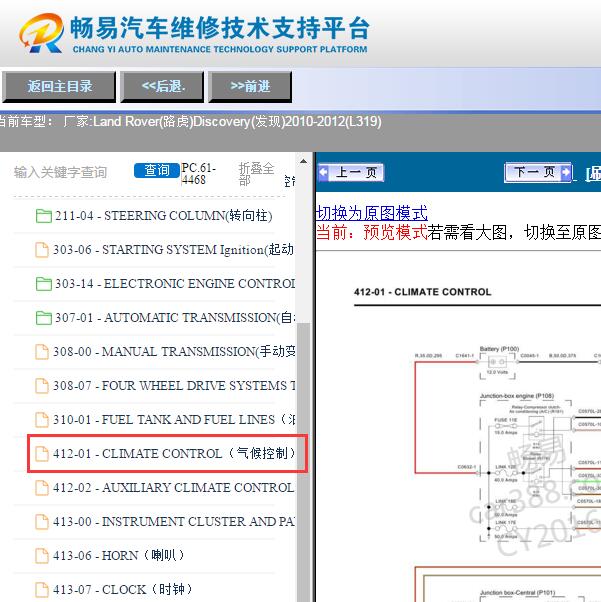
Task: Click file icon of 413-00 Instrument Cluster
Action: click(x=42, y=521)
